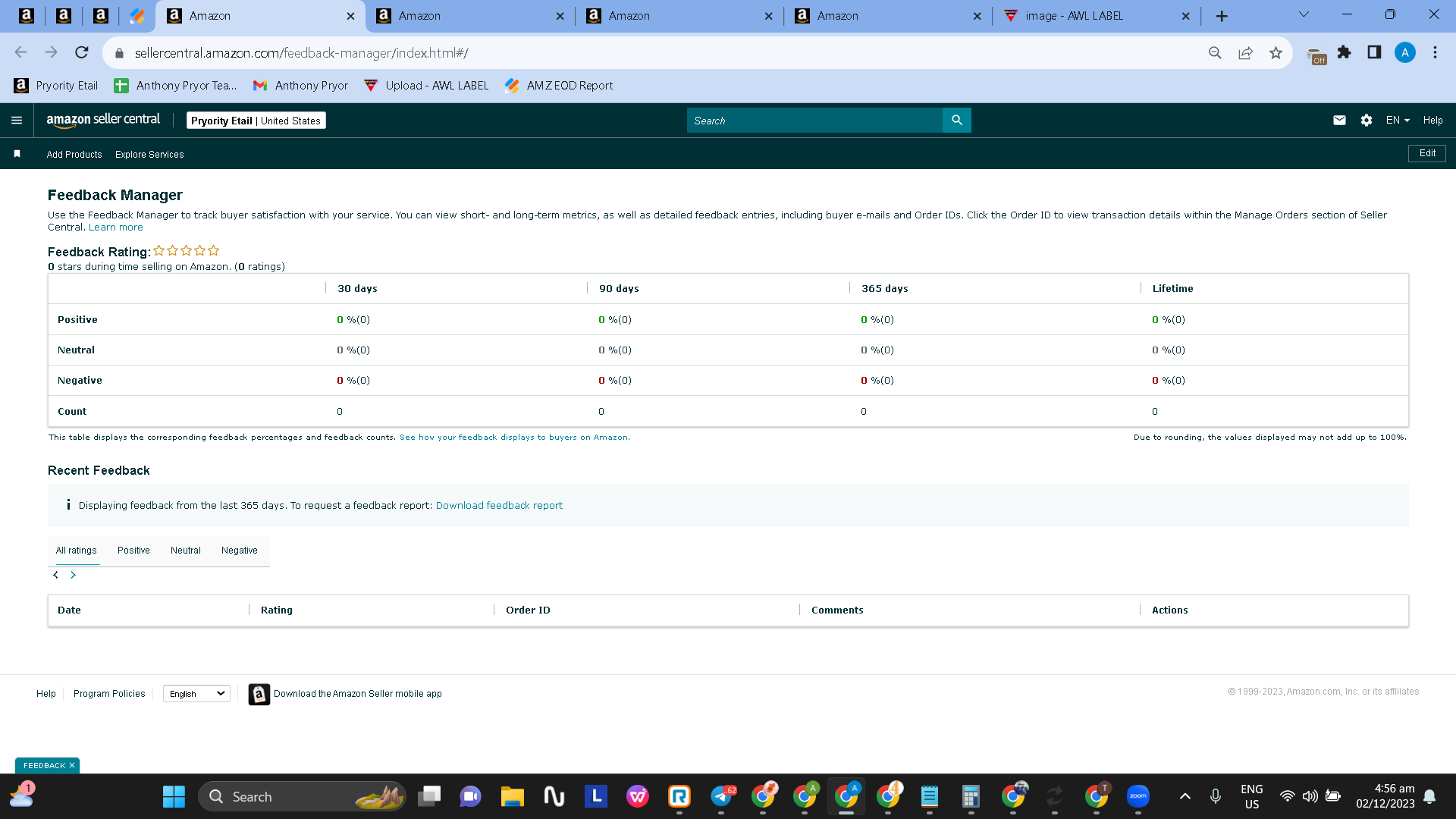Open Help in the Seller Central header

(x=1433, y=121)
